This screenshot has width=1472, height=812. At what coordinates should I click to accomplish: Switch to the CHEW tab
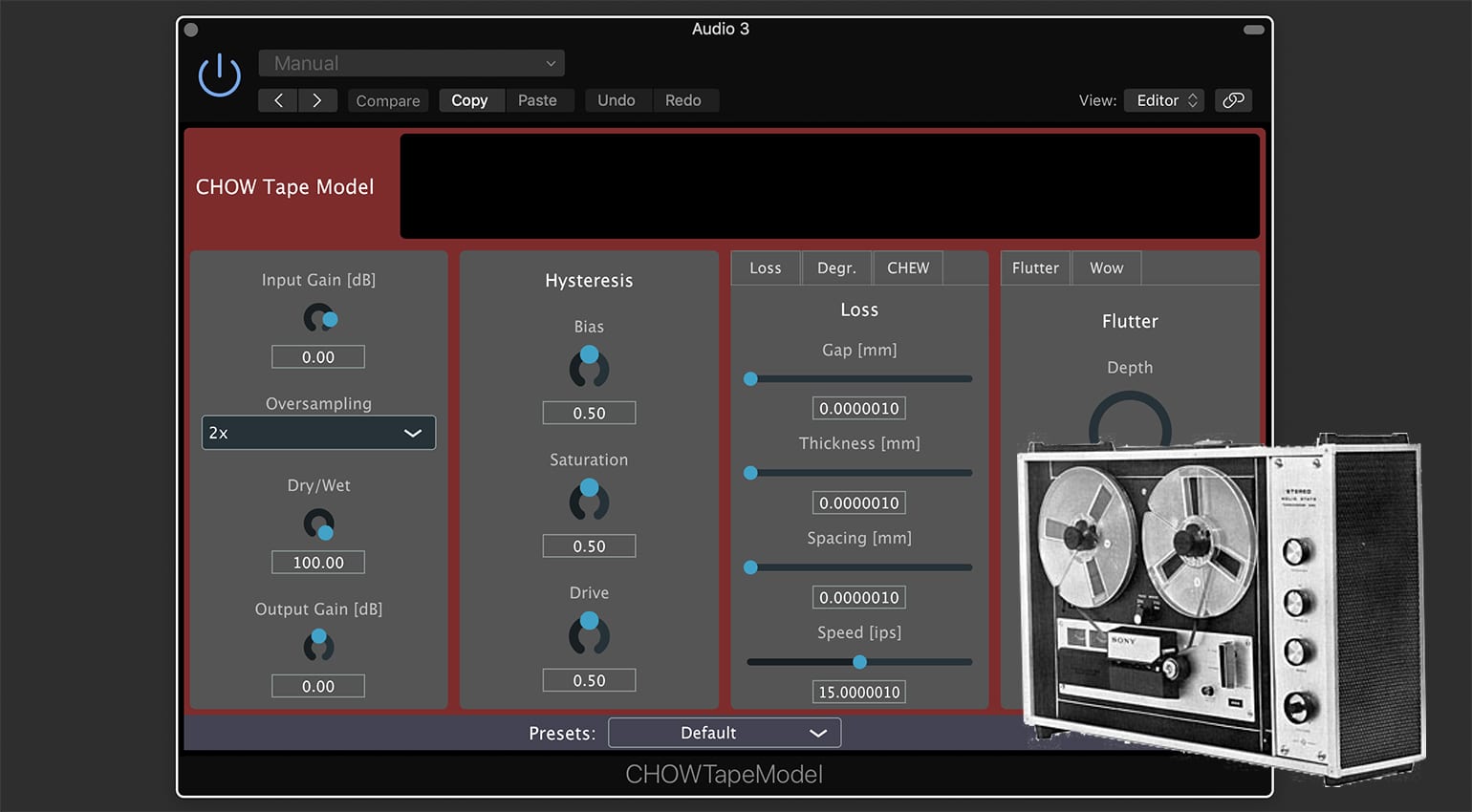pos(907,268)
